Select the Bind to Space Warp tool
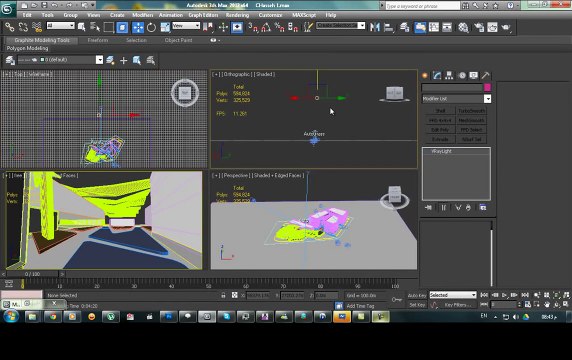Image resolution: width=572 pixels, height=360 pixels. click(37, 27)
